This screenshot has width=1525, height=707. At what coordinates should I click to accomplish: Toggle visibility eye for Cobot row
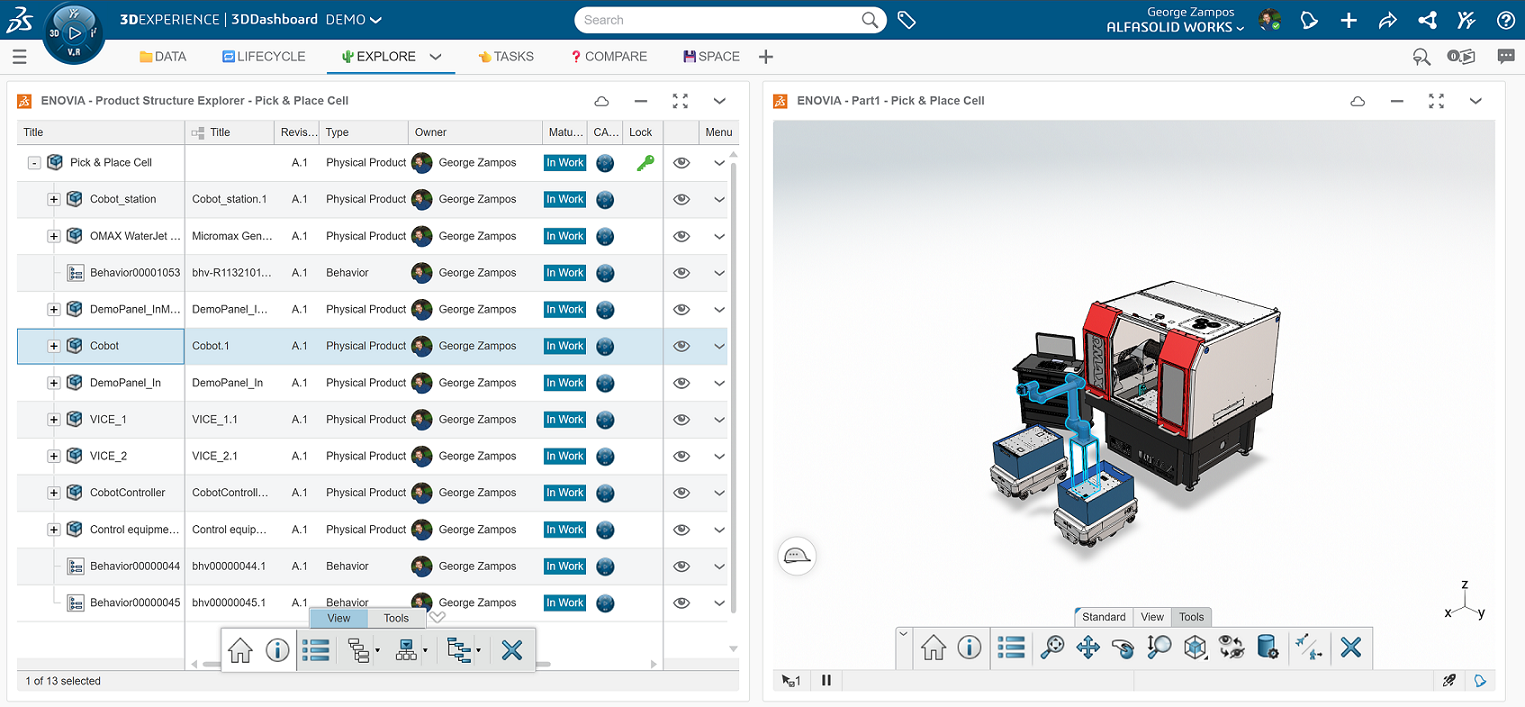[x=682, y=346]
